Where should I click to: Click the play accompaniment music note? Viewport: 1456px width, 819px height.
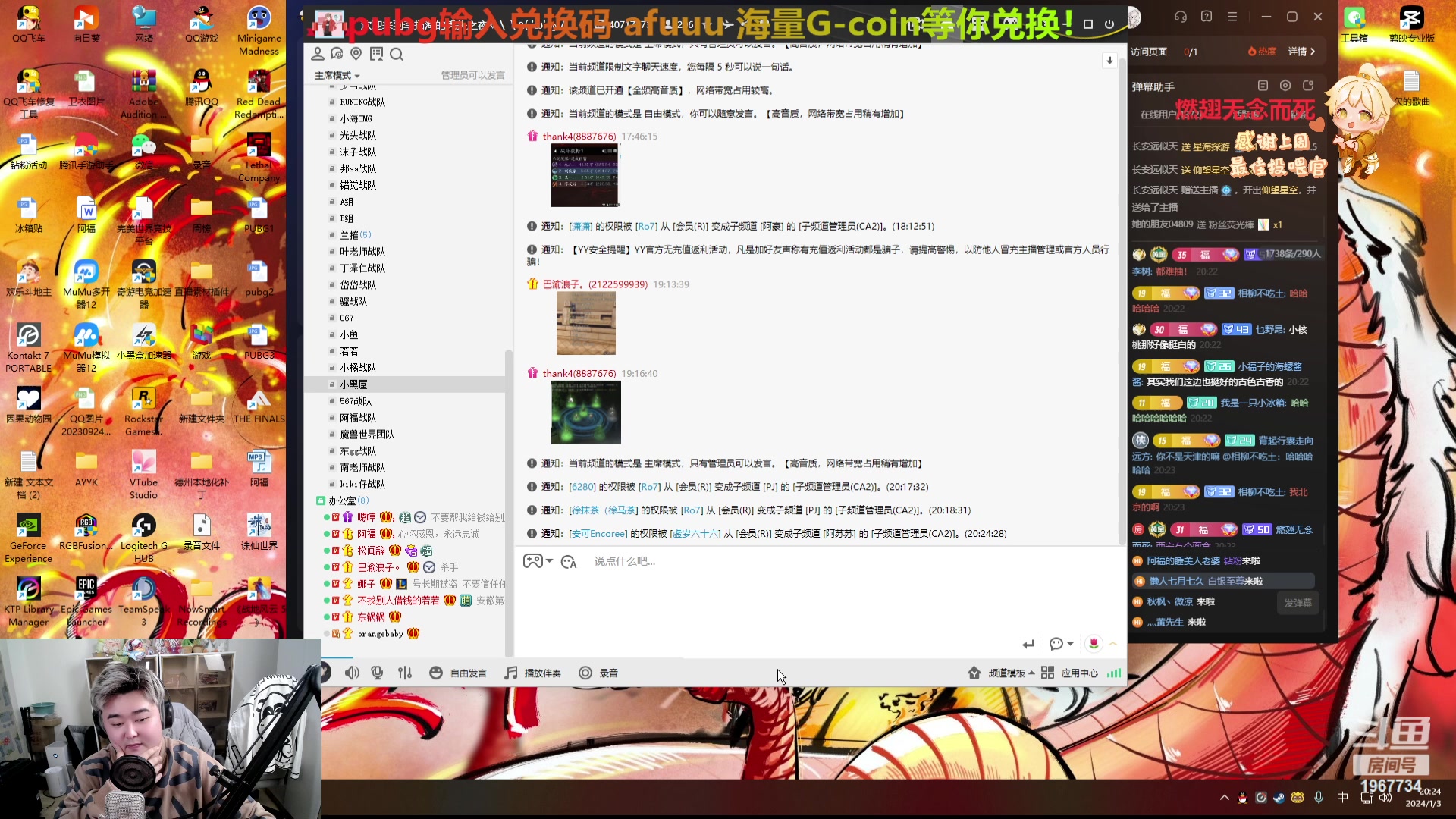tap(511, 673)
